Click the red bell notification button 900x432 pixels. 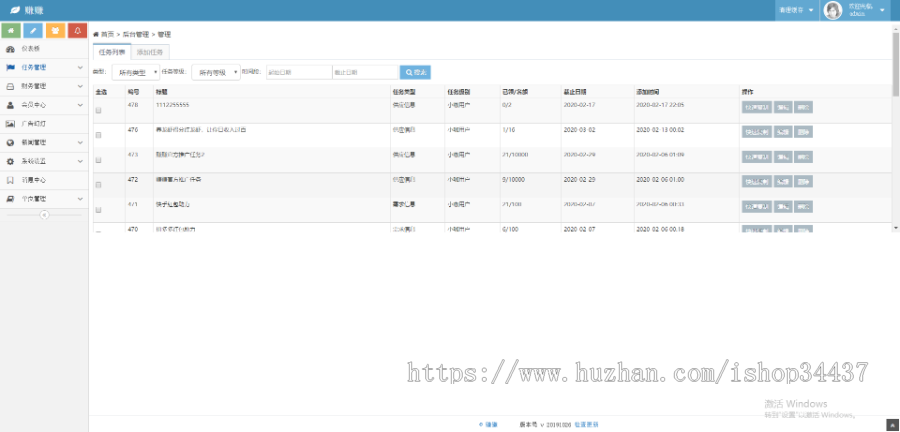pos(77,31)
